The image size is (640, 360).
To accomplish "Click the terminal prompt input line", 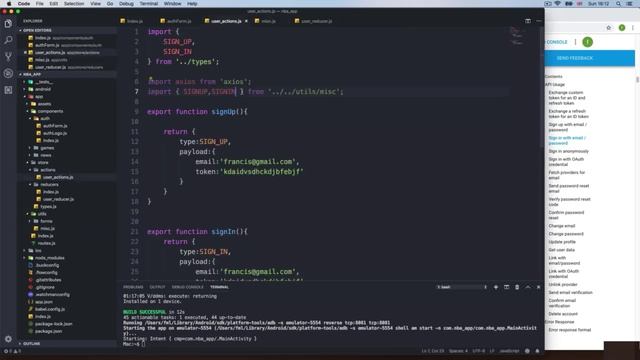I will 133,344.
